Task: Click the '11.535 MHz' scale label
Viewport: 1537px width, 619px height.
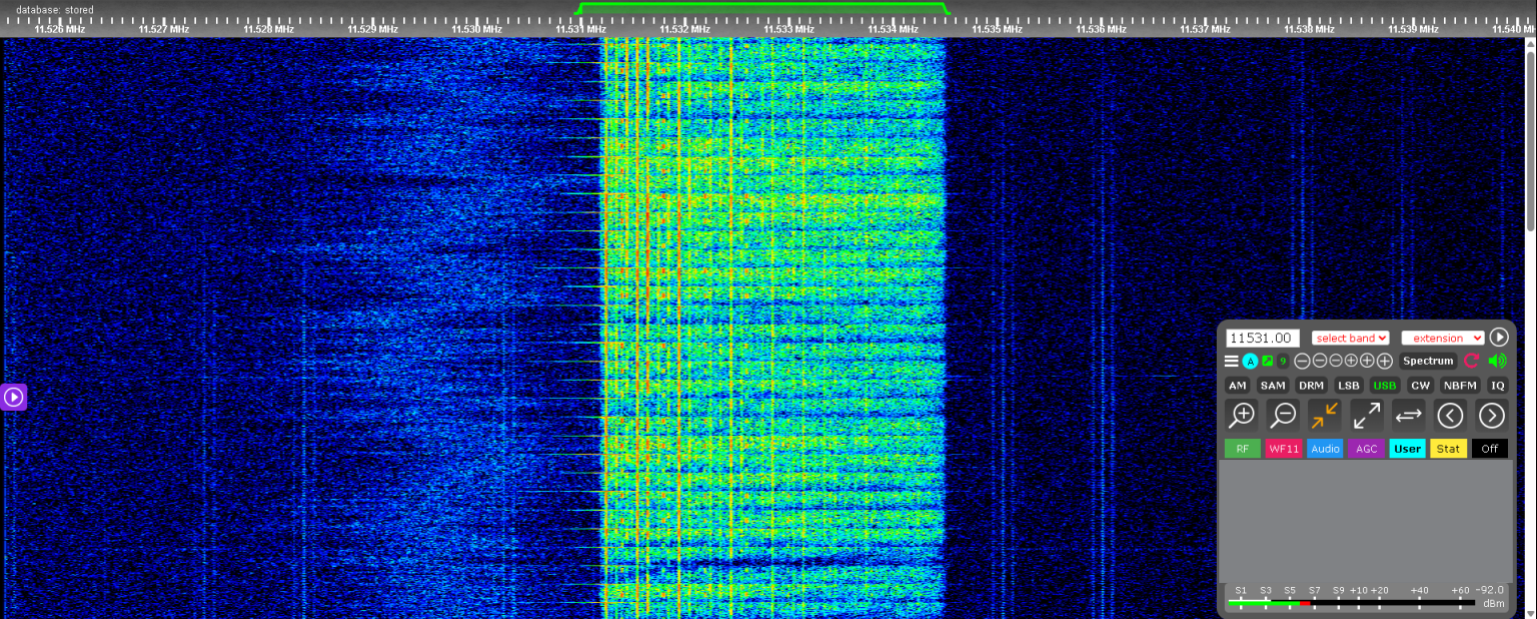Action: point(997,29)
